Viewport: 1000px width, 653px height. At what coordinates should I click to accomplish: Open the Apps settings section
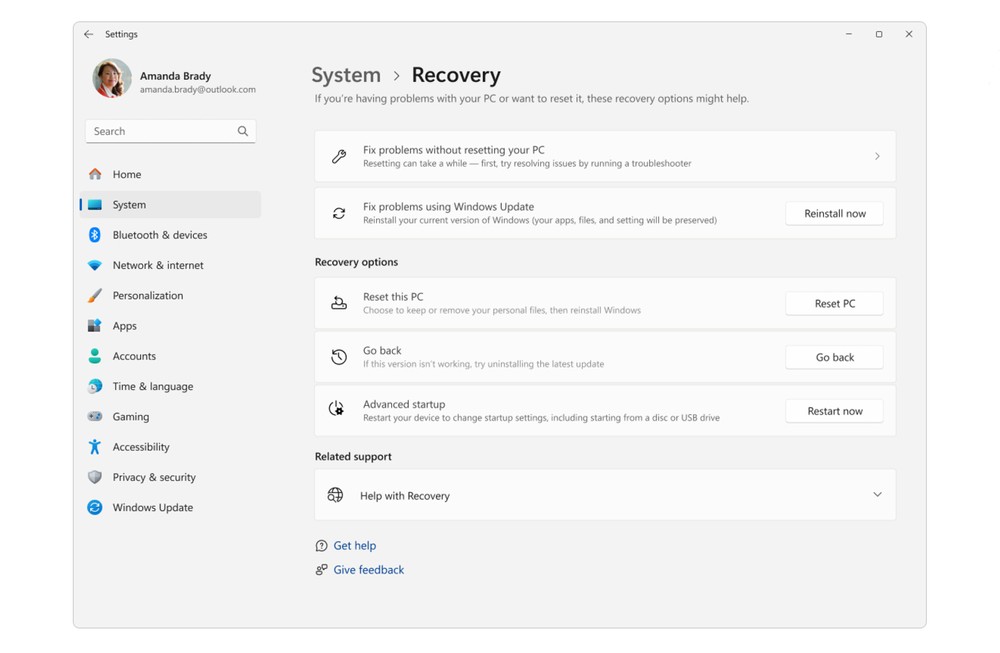(170, 326)
